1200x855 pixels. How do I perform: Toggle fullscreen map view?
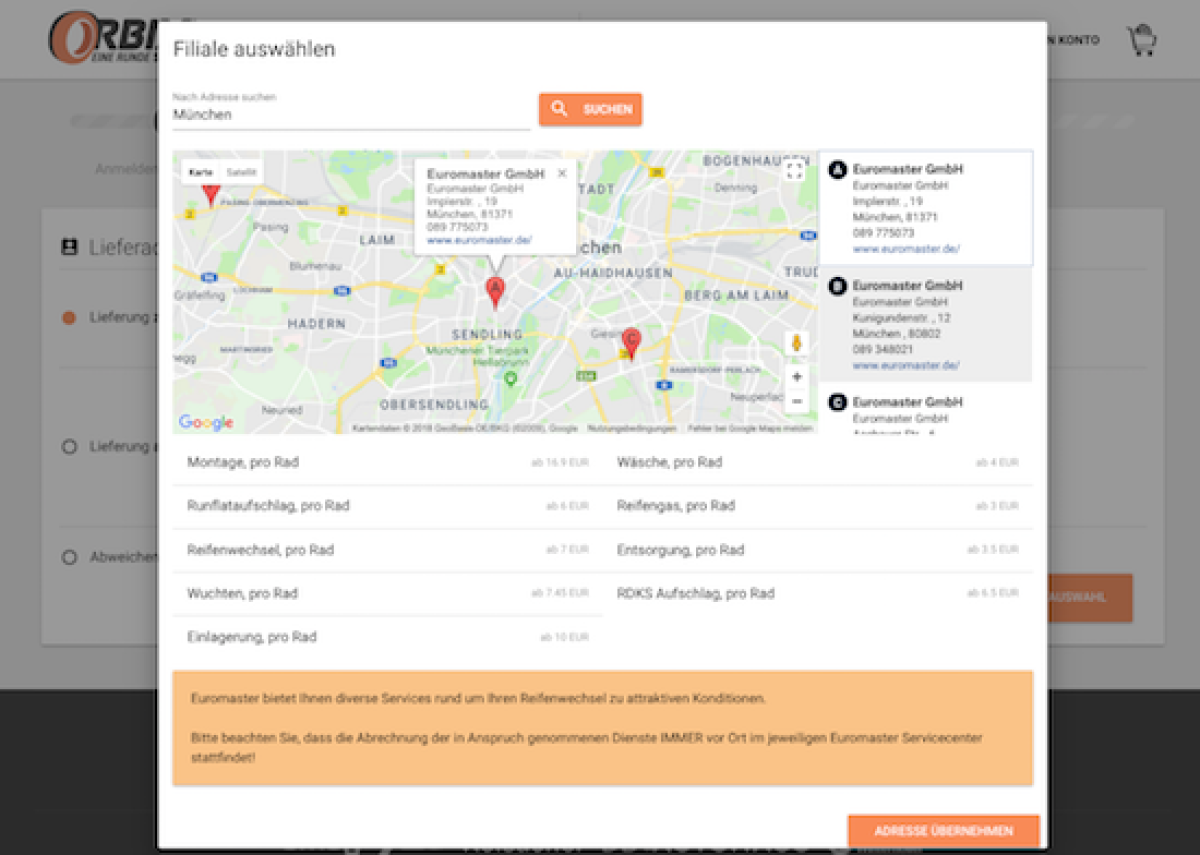pos(795,169)
